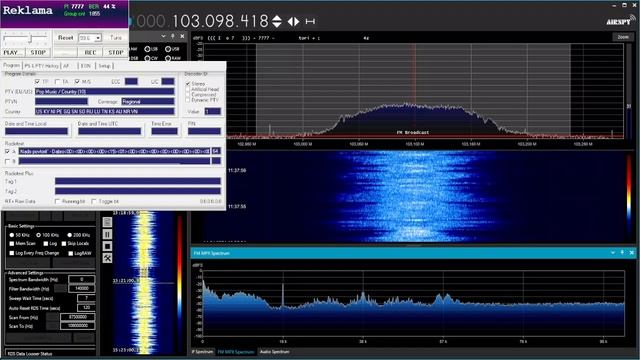The height and width of the screenshot is (360, 640).
Task: Pin the panel behind the RDS window
Action: (173, 36)
